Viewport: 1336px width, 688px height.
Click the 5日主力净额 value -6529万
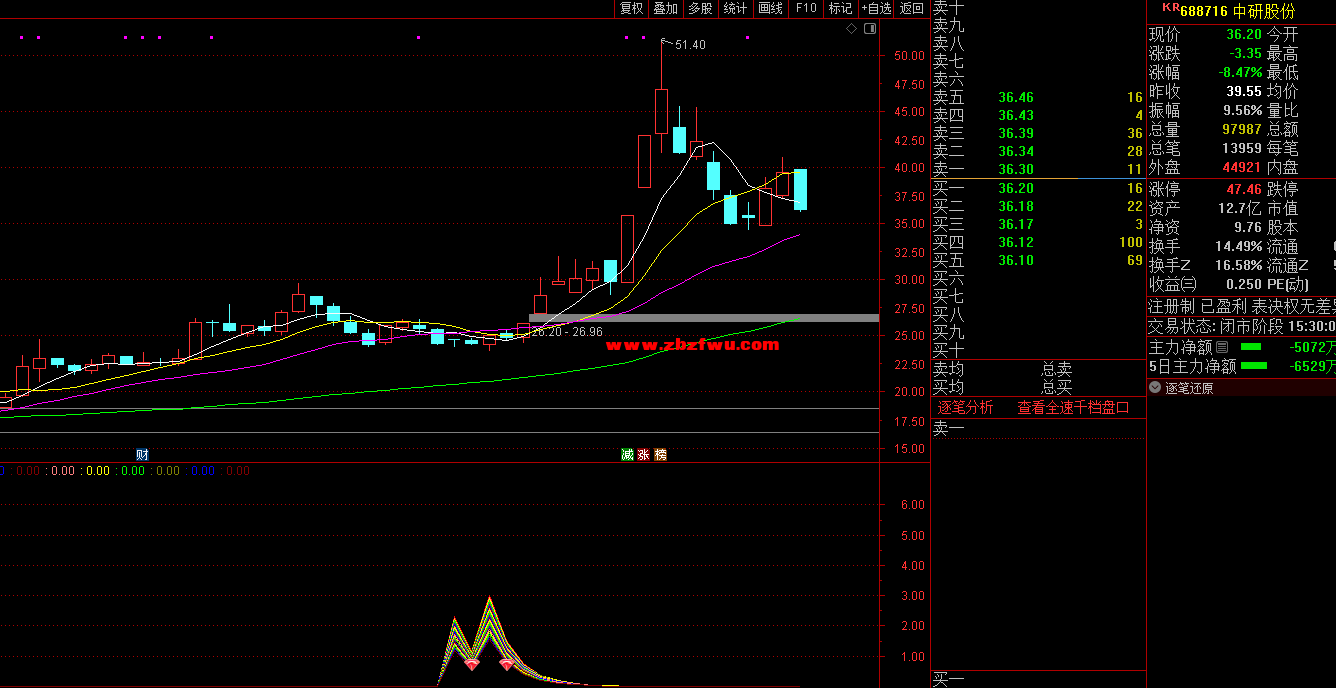pos(1312,366)
